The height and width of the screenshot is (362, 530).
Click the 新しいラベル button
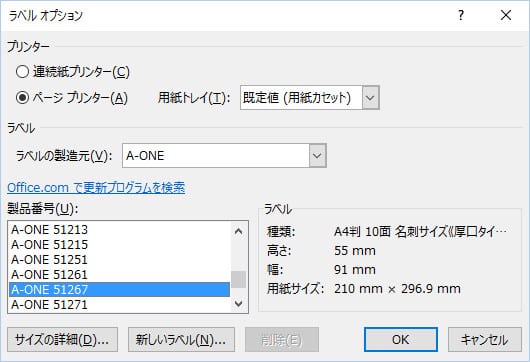(x=181, y=340)
